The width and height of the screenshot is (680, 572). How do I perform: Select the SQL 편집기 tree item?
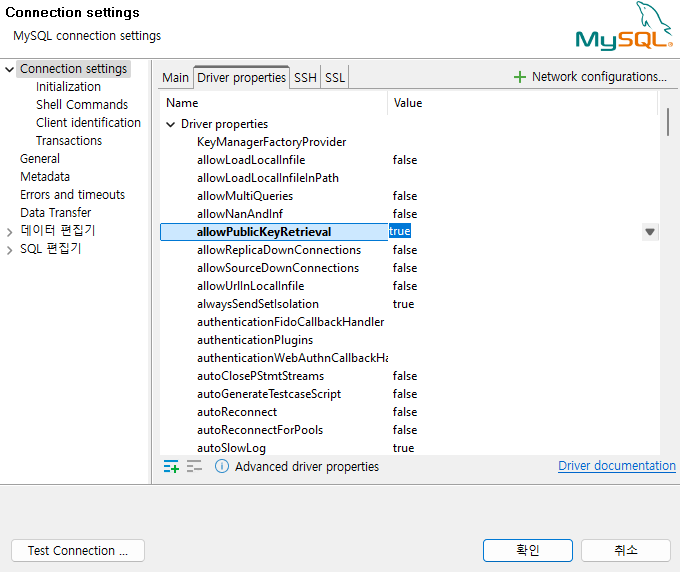coord(51,249)
